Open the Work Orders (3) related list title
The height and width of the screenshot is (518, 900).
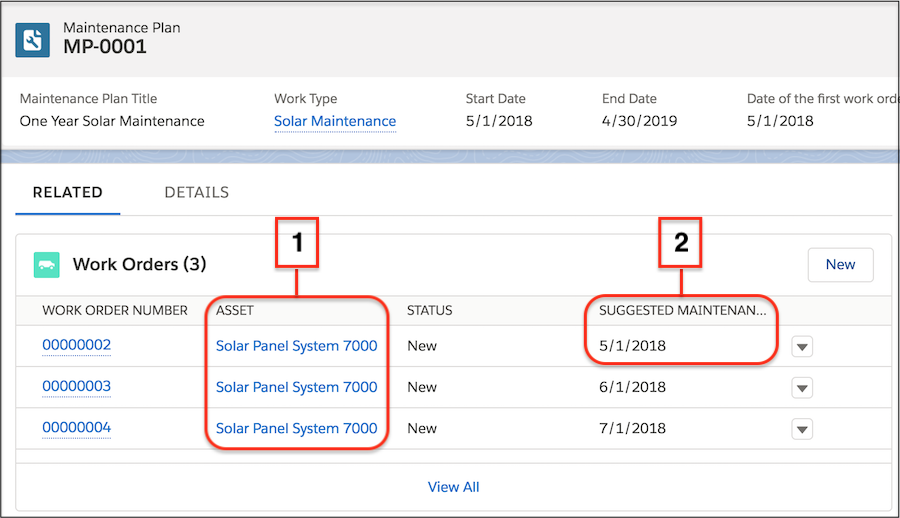[x=139, y=264]
